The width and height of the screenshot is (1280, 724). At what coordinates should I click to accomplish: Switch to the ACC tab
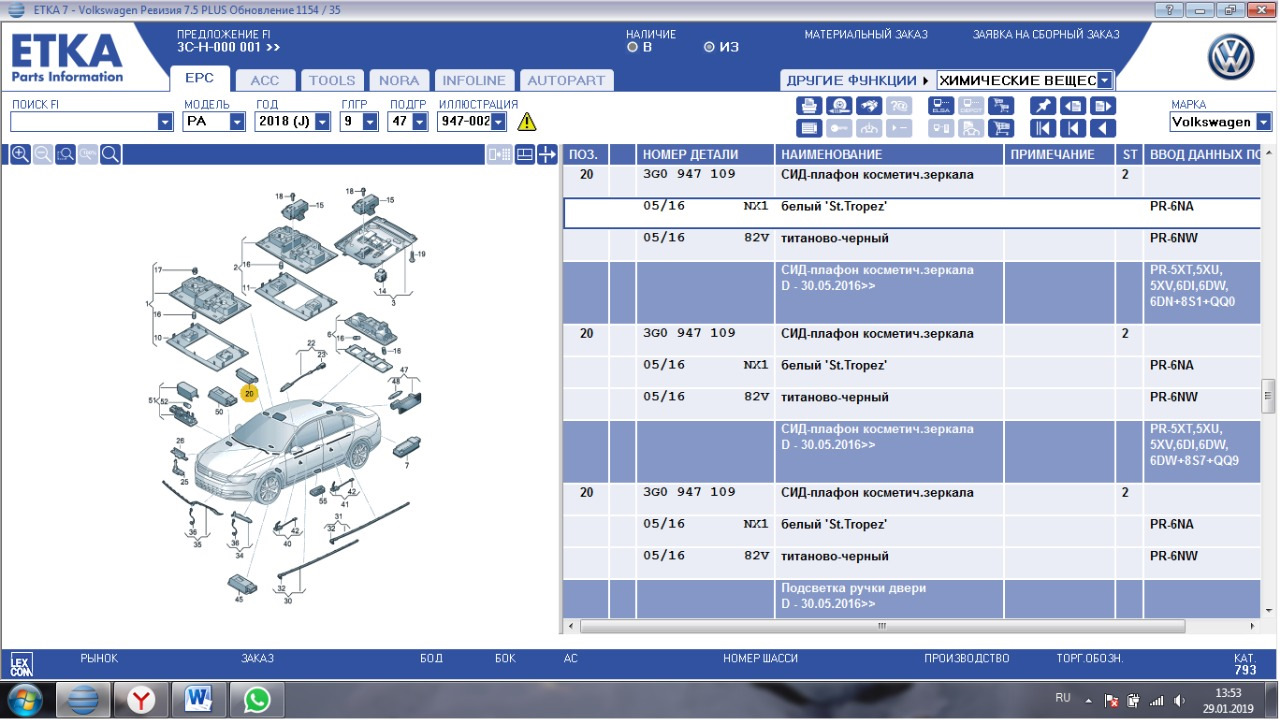point(265,80)
